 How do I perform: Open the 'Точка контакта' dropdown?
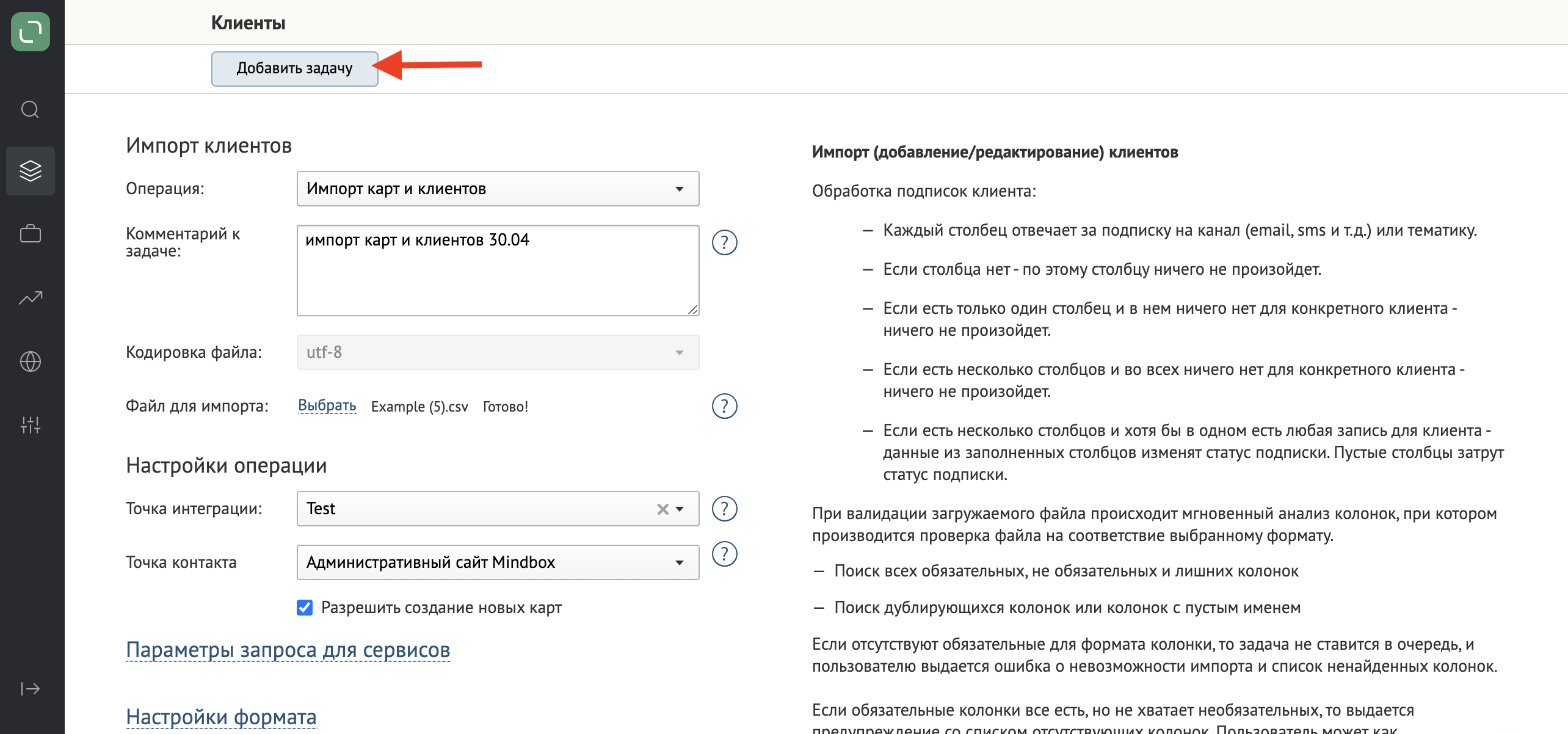click(498, 562)
